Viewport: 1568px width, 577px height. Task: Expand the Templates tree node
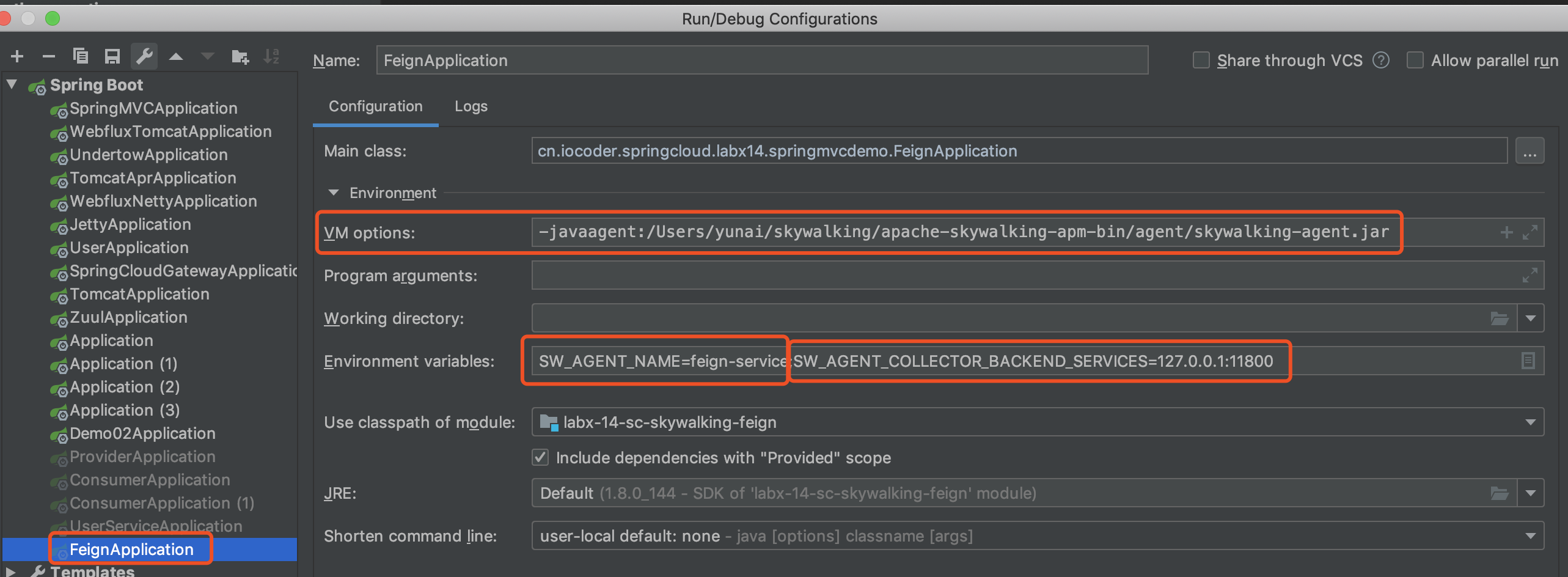click(11, 571)
